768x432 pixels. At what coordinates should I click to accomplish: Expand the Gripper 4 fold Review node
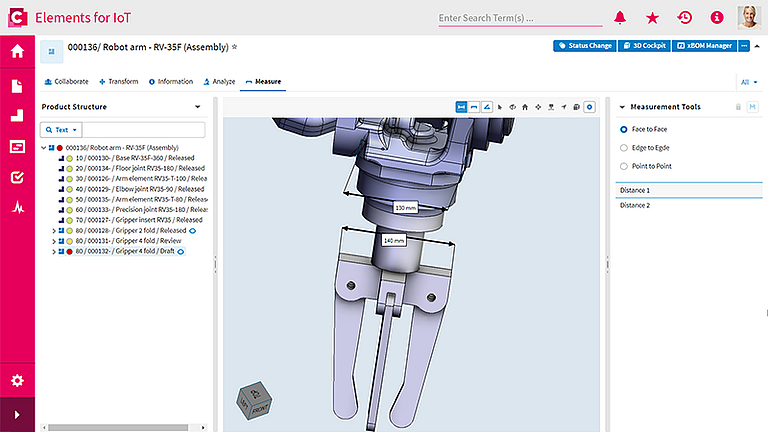click(x=54, y=240)
